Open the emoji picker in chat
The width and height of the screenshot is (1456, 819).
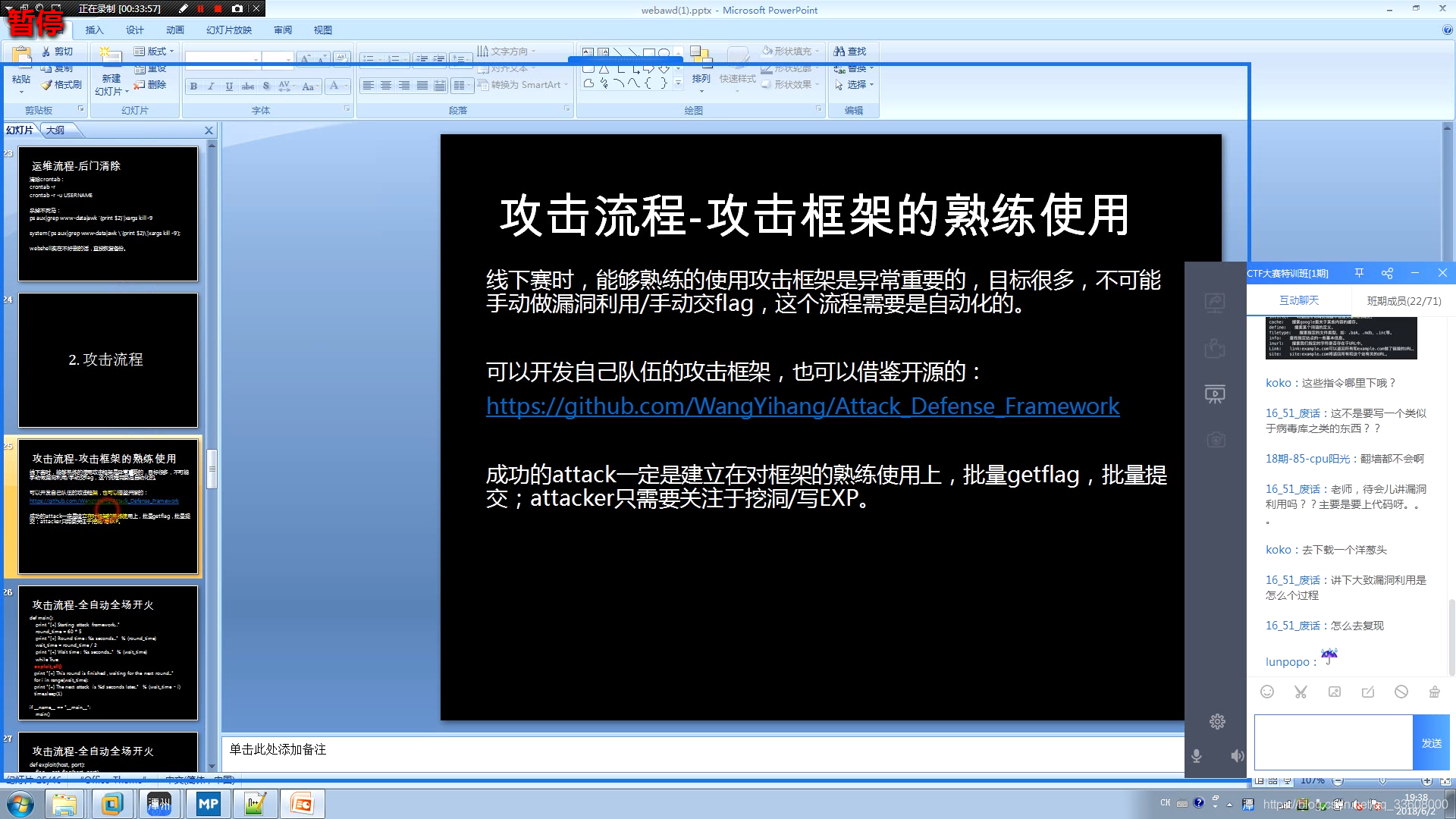[1267, 692]
